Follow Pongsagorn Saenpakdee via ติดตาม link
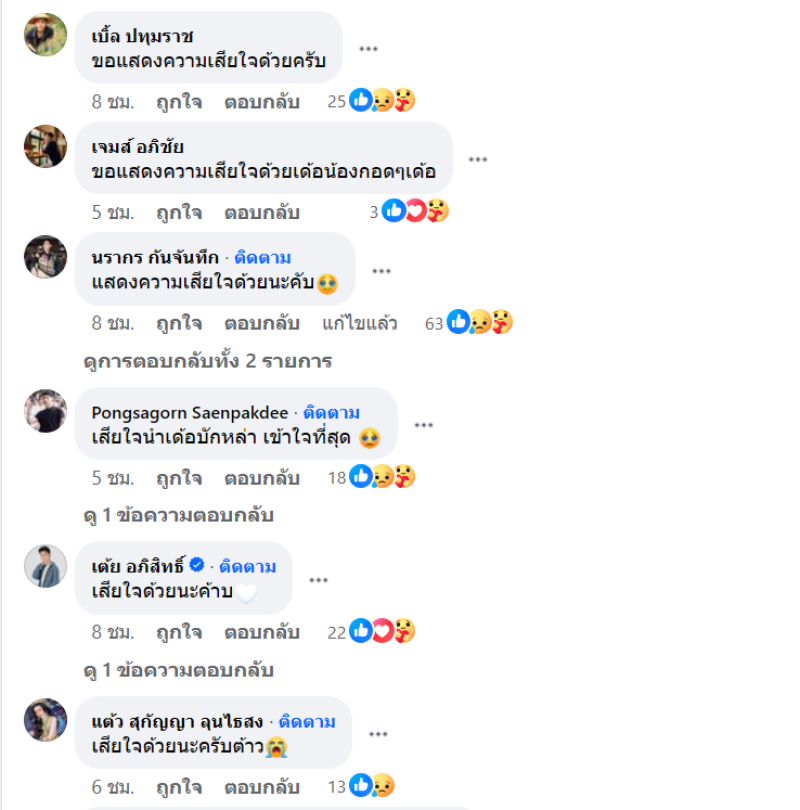 (331, 412)
